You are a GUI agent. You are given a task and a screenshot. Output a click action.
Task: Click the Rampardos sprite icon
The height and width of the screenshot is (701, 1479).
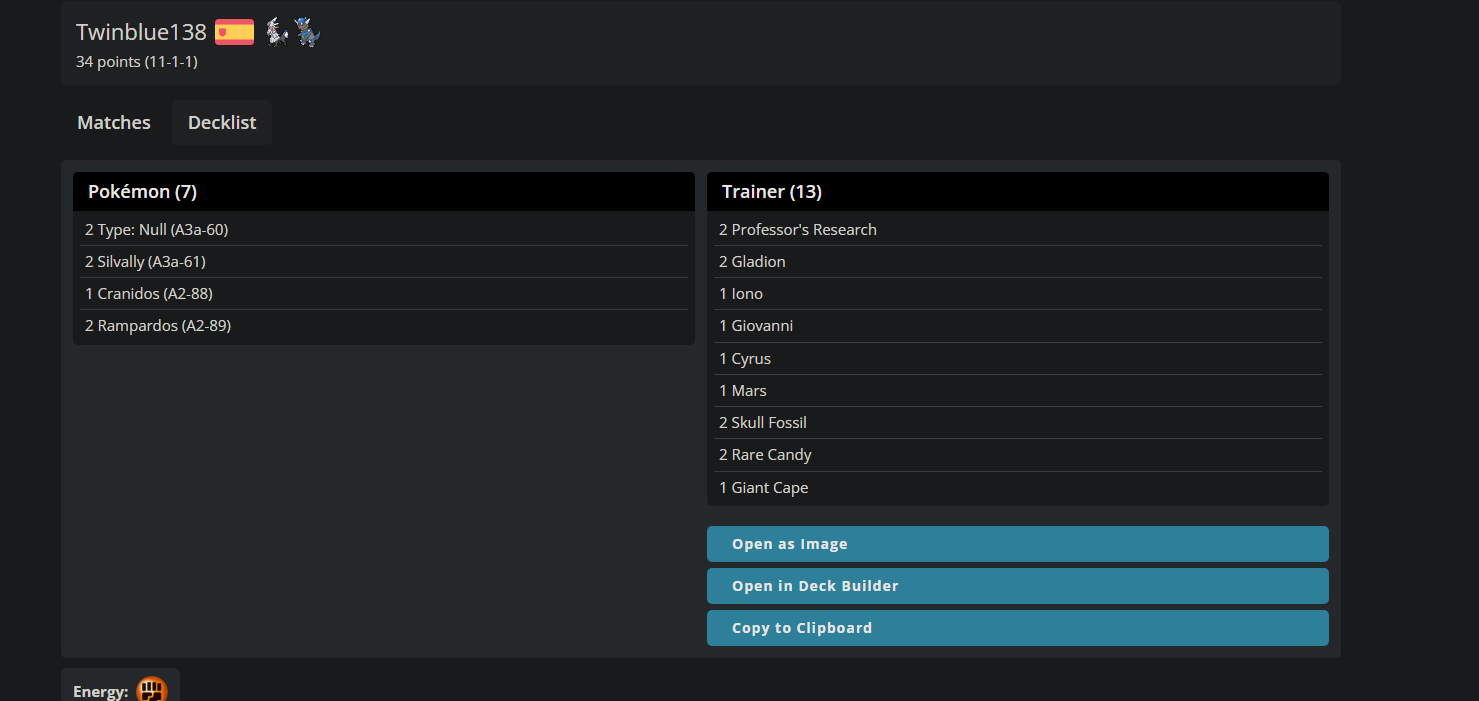click(x=308, y=32)
